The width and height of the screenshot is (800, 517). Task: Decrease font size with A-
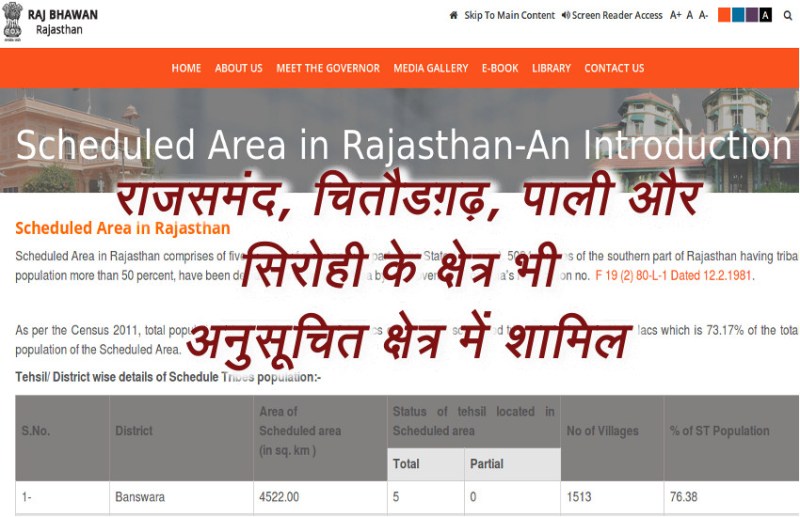click(704, 16)
